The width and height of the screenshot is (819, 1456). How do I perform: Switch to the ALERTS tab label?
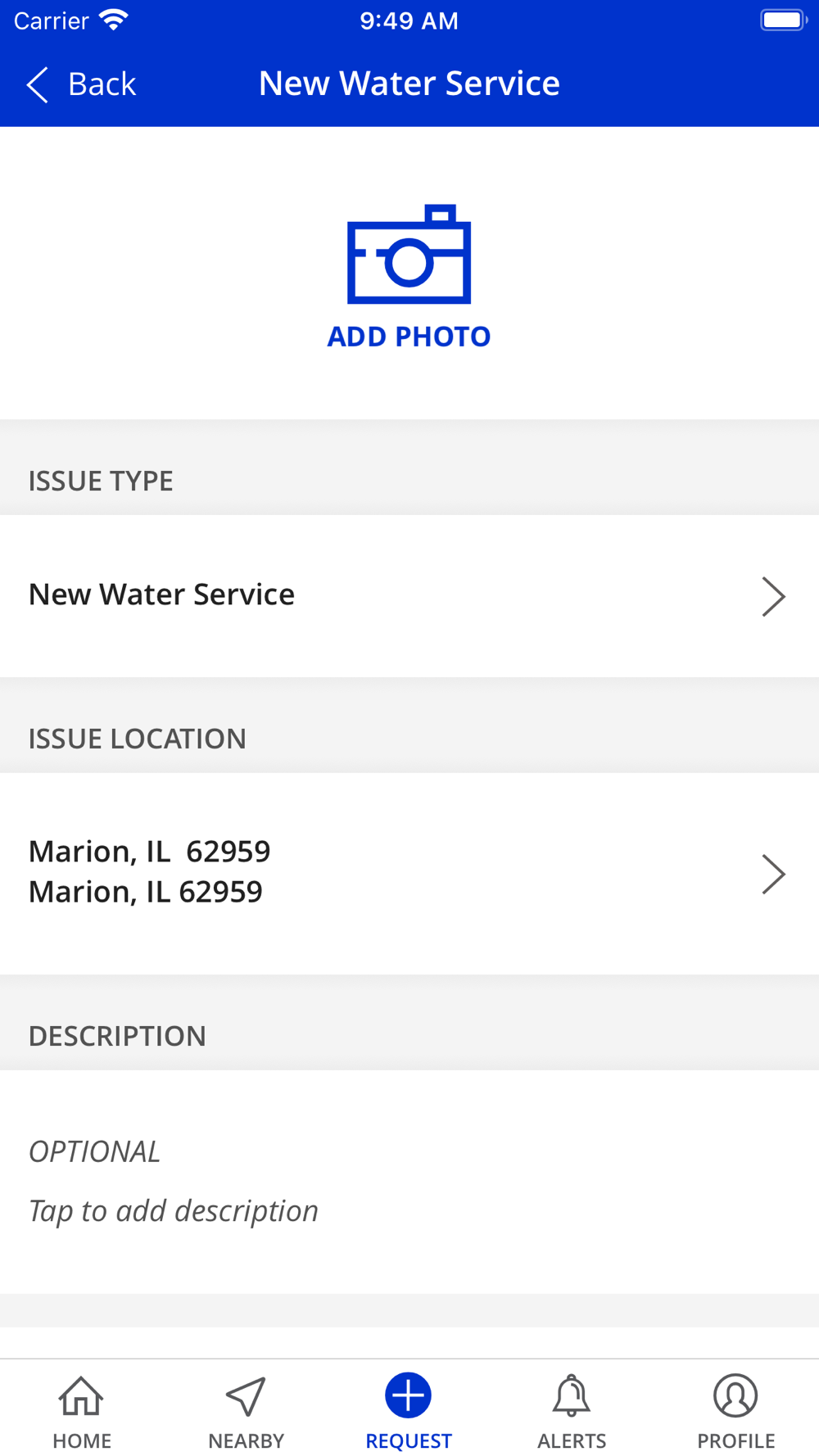(572, 1440)
